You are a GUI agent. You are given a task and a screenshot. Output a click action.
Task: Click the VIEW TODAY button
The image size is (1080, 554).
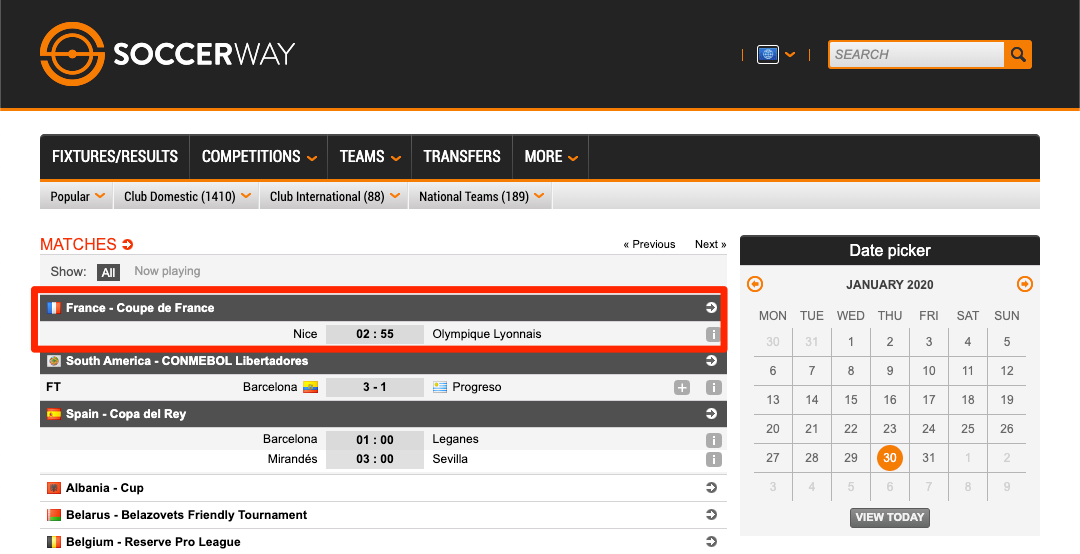click(x=890, y=517)
